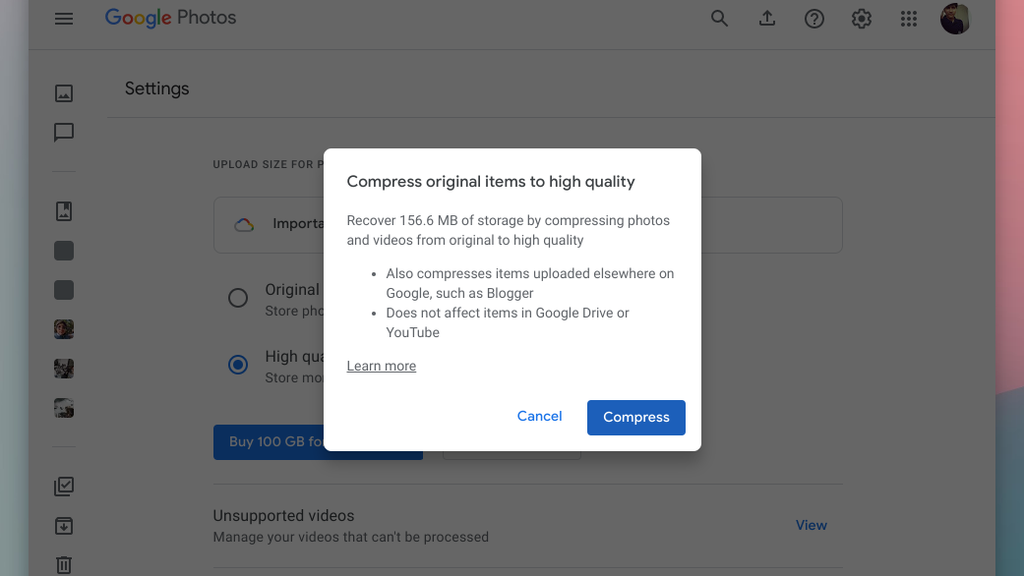Open the Print store checkmark icon
1024x576 pixels.
(x=63, y=486)
